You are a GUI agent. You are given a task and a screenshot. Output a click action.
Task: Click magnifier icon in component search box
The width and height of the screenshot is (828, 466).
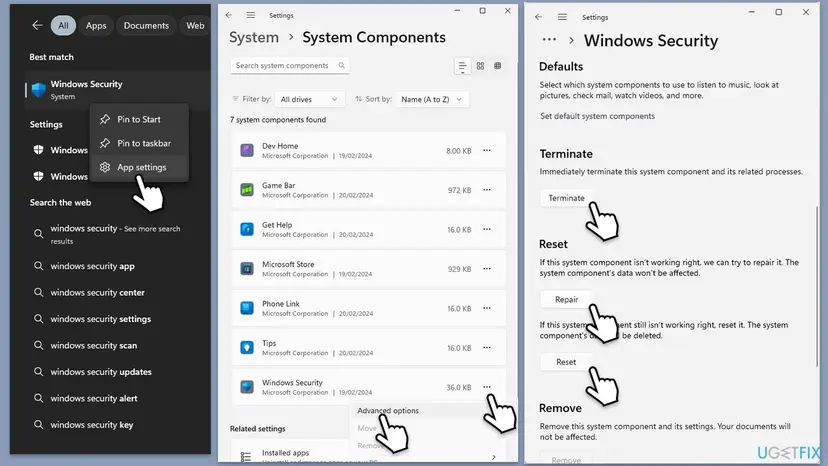[x=342, y=66]
